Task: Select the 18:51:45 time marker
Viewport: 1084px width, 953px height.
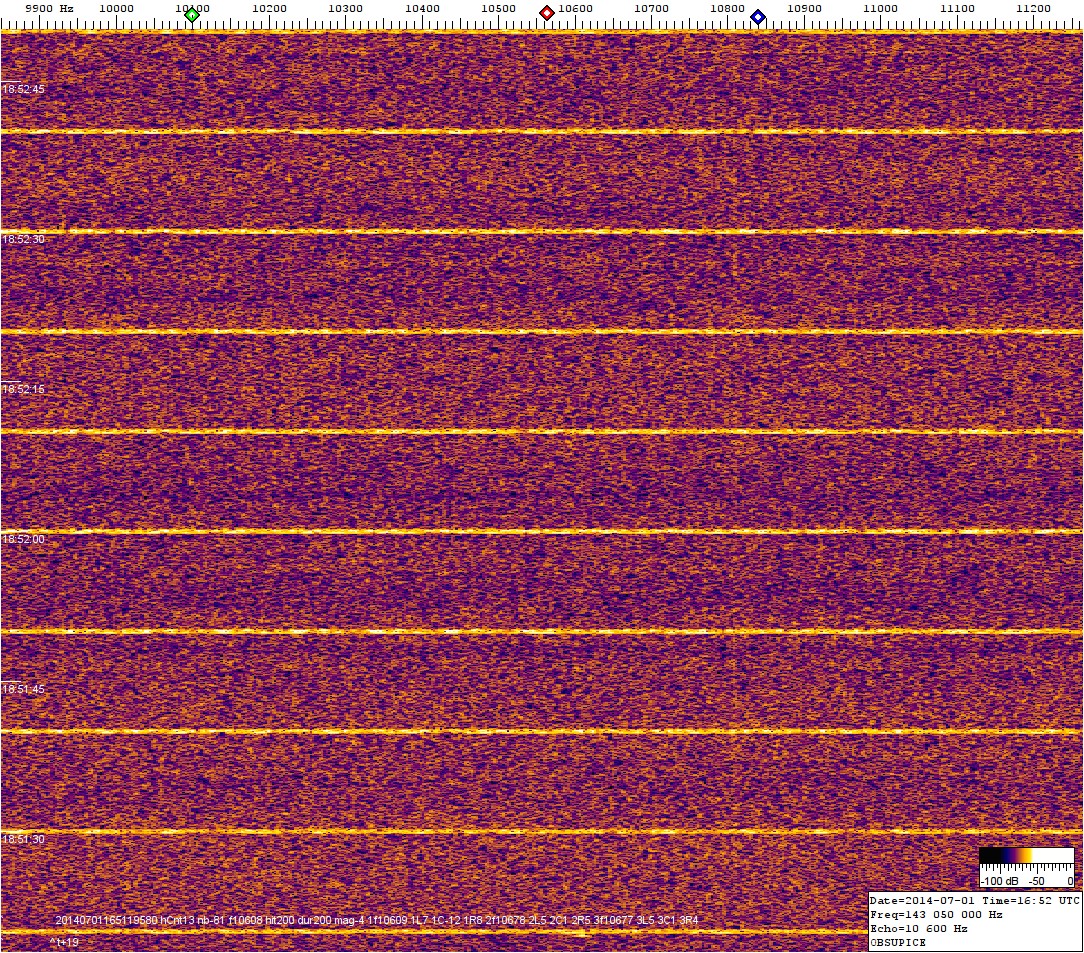Action: click(x=23, y=689)
